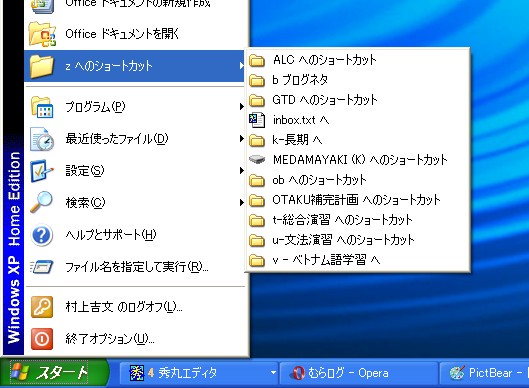Expand the プログラム(P) submenu arrow
Image resolution: width=529 pixels, height=388 pixels.
click(x=241, y=107)
